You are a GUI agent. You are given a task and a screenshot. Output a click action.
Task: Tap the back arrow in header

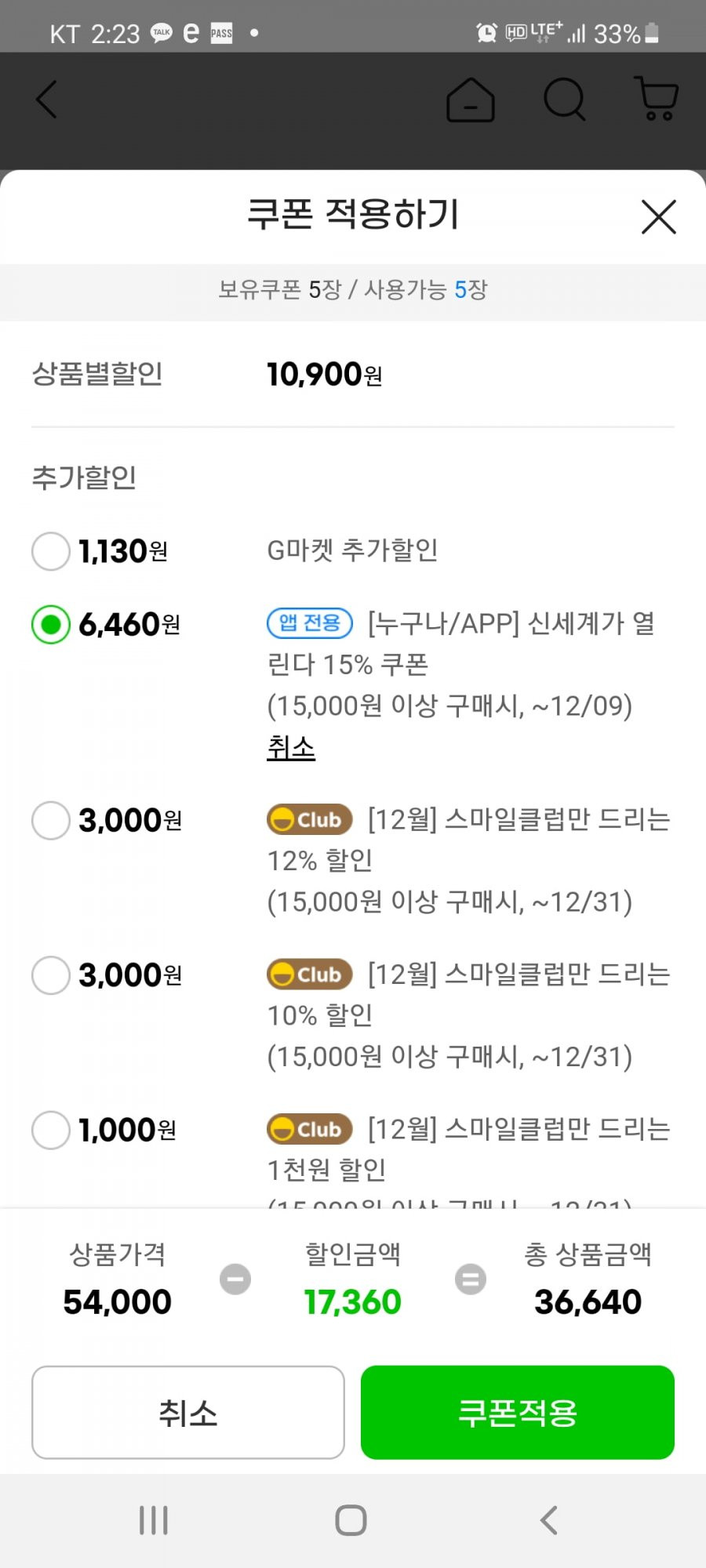pyautogui.click(x=47, y=100)
